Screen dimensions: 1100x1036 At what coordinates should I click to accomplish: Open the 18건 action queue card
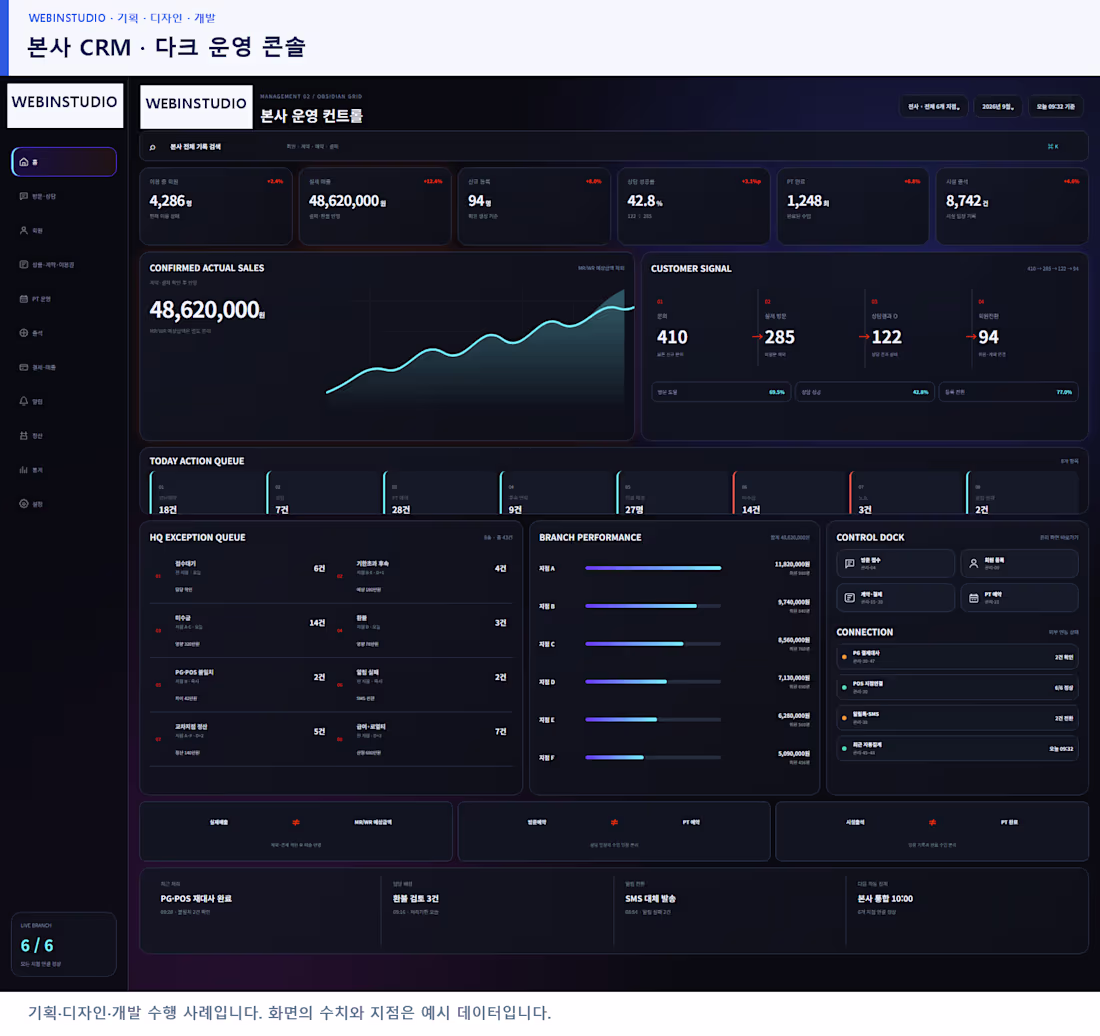pos(206,493)
